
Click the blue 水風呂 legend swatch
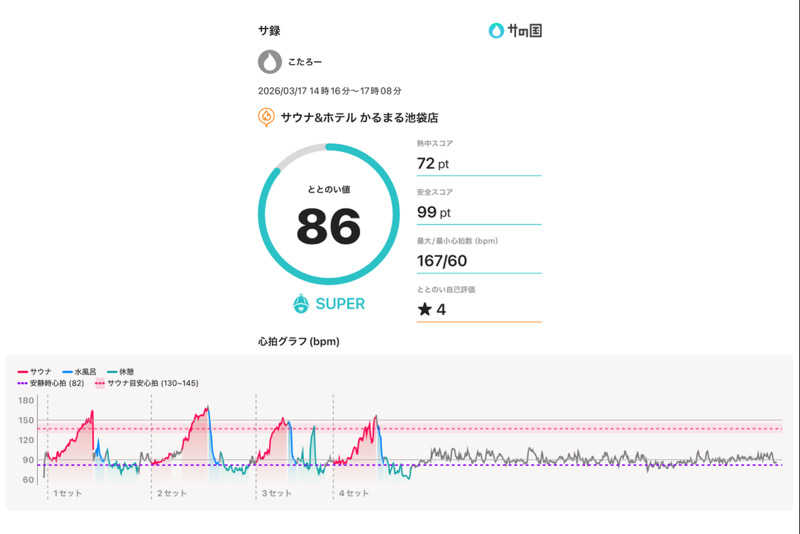point(67,372)
